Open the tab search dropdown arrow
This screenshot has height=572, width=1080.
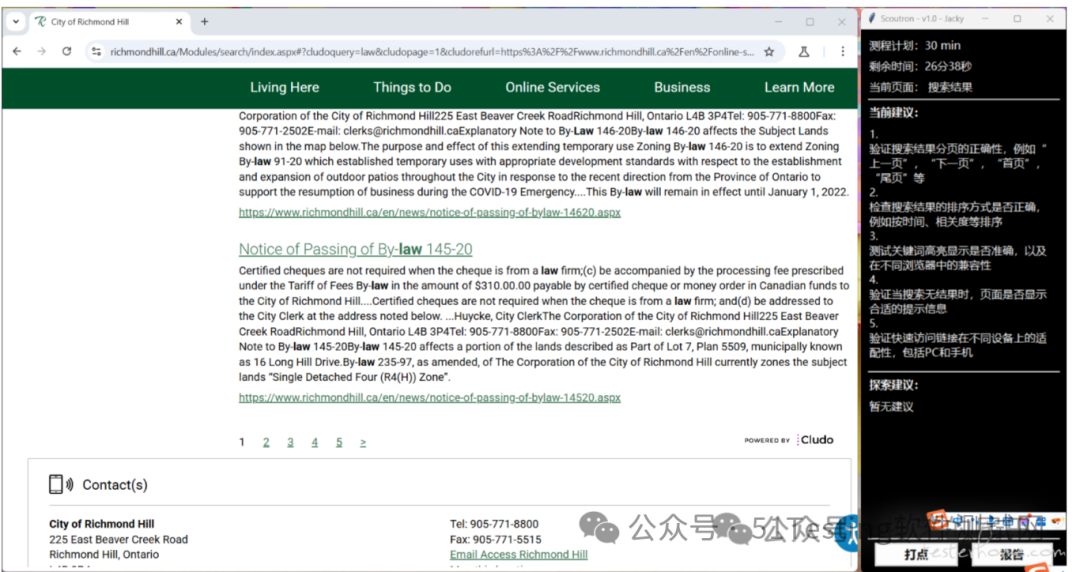pos(15,21)
